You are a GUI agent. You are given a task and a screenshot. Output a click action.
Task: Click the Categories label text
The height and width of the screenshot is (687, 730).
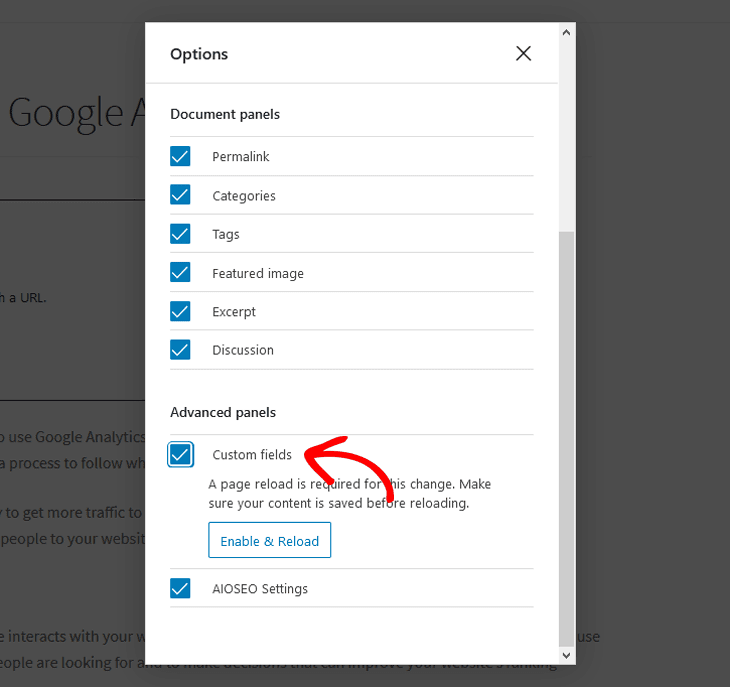coord(244,196)
